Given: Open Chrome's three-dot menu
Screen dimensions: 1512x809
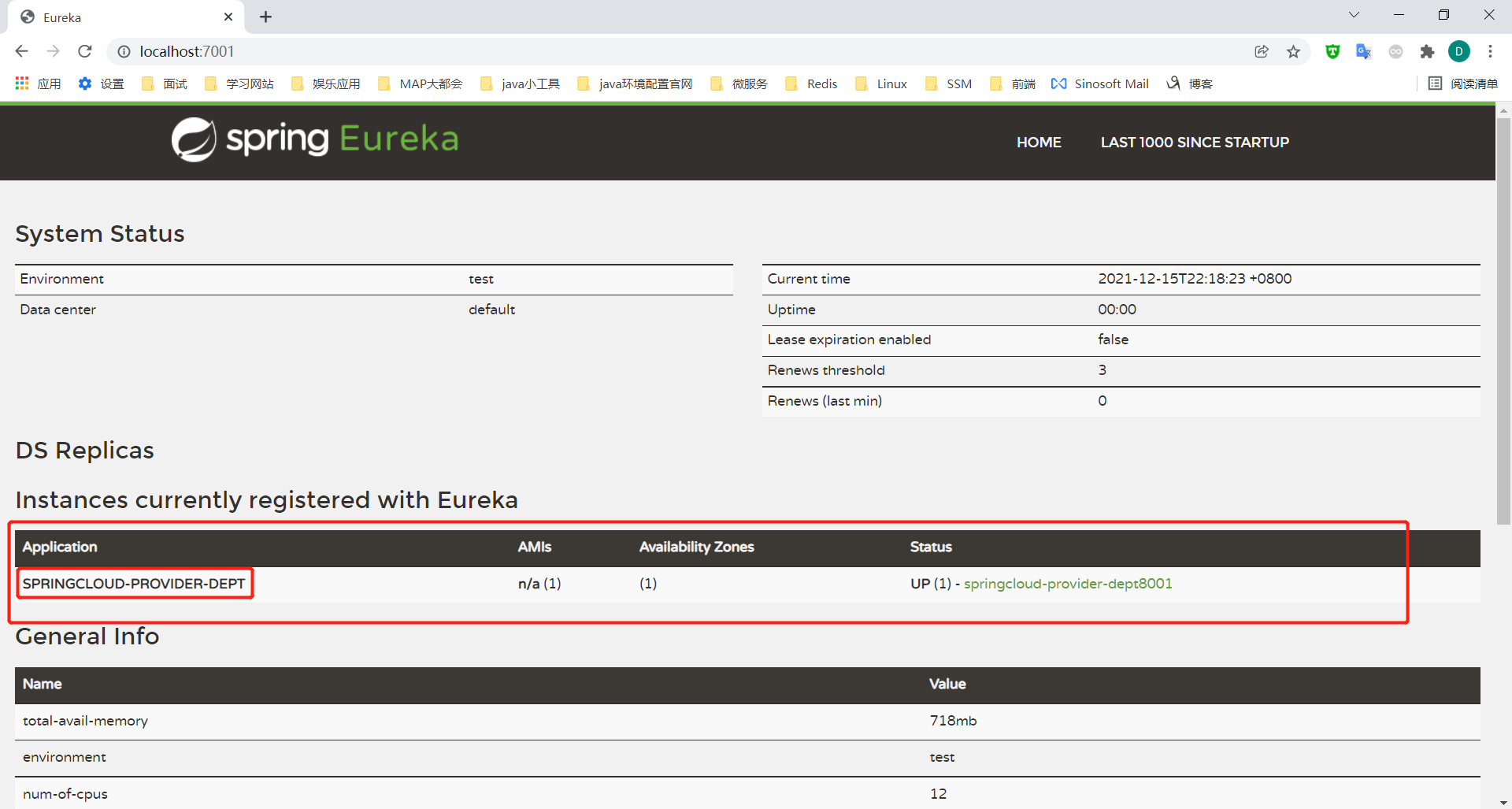Looking at the screenshot, I should click(1490, 51).
